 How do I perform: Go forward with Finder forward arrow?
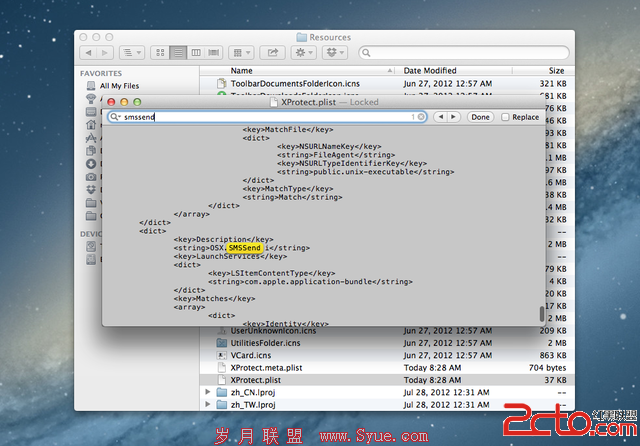[x=105, y=53]
